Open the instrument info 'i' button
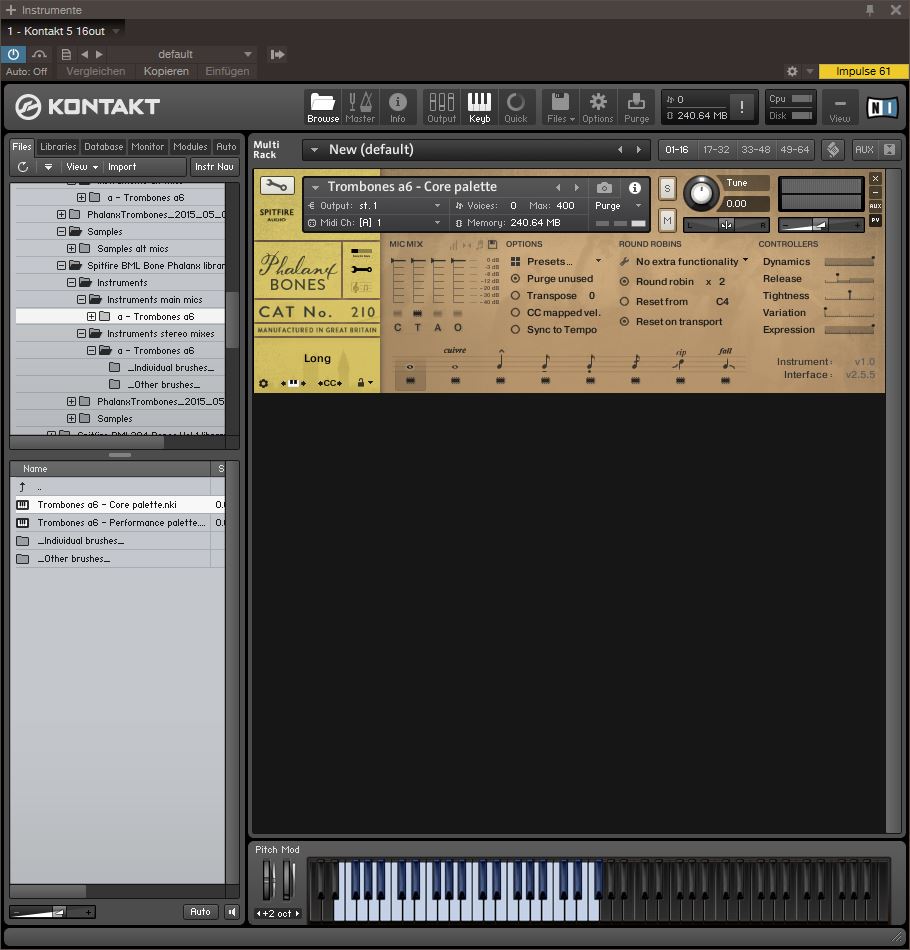The height and width of the screenshot is (950, 910). pos(634,188)
